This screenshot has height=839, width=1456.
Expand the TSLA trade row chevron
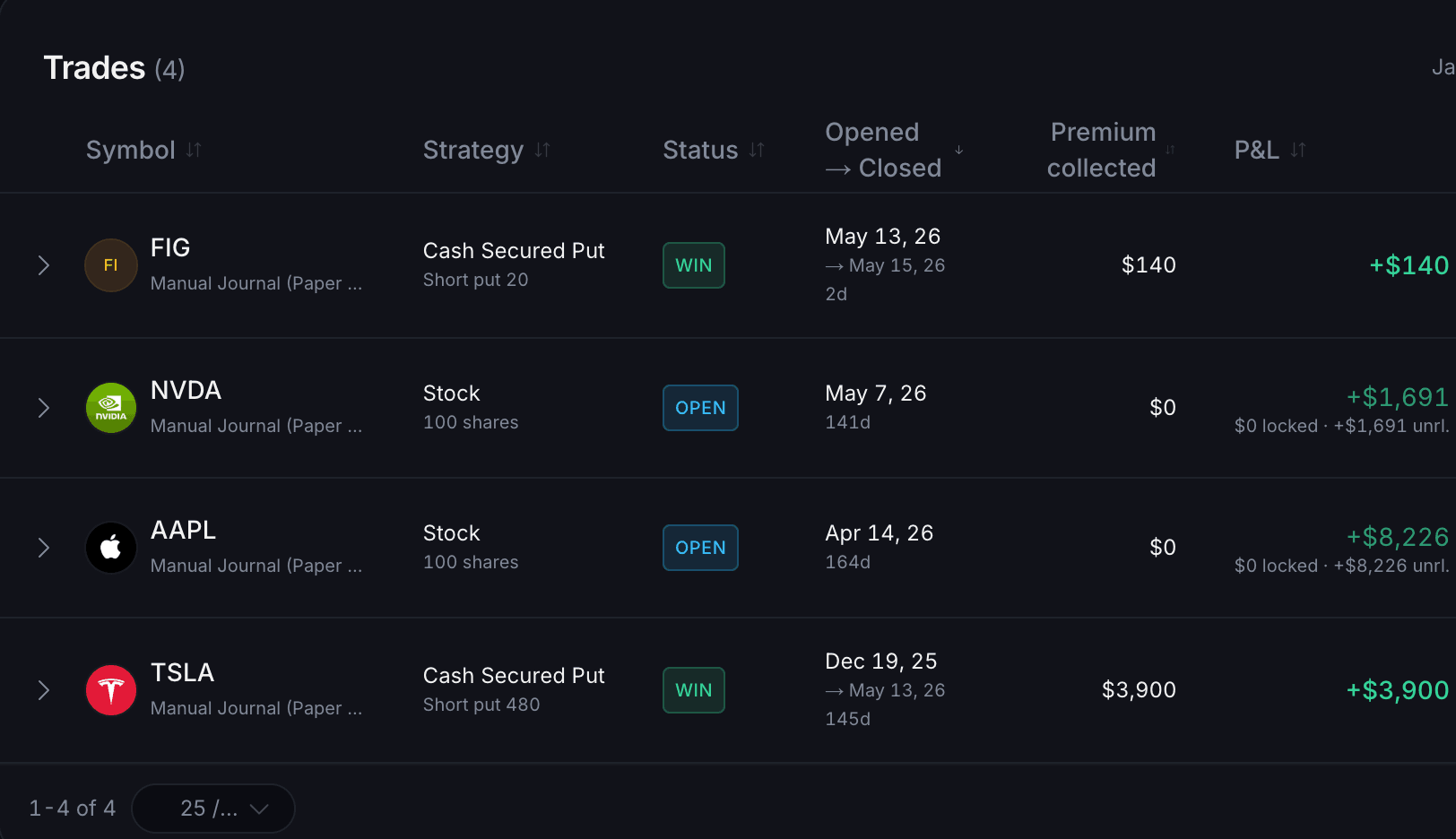43,690
